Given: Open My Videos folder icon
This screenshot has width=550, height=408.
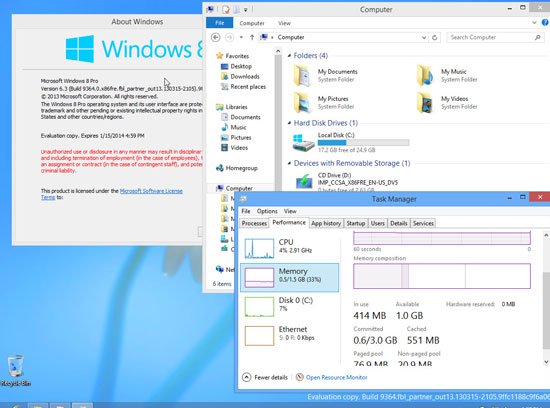Looking at the screenshot, I should click(x=425, y=103).
